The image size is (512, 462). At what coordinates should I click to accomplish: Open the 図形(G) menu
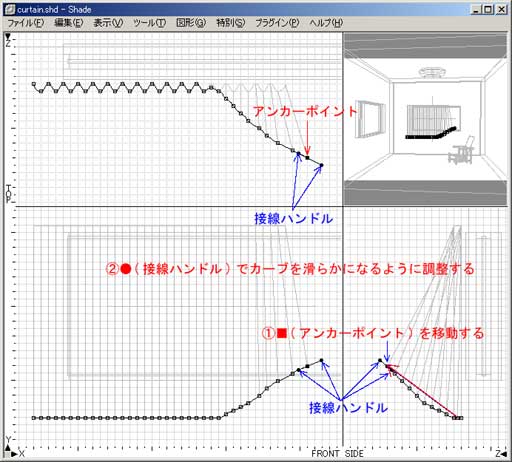pyautogui.click(x=191, y=23)
